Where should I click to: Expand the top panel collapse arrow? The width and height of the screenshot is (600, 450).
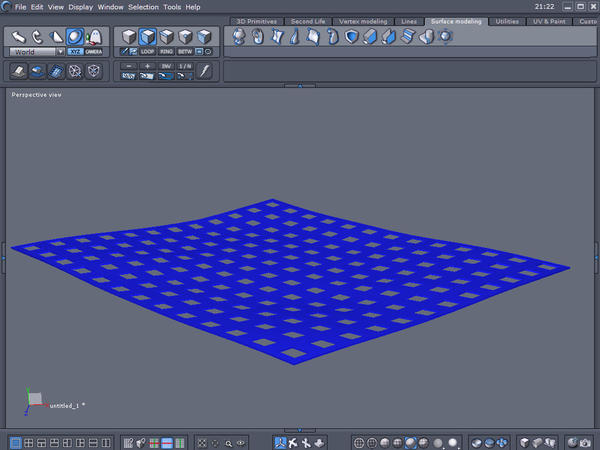(x=299, y=86)
